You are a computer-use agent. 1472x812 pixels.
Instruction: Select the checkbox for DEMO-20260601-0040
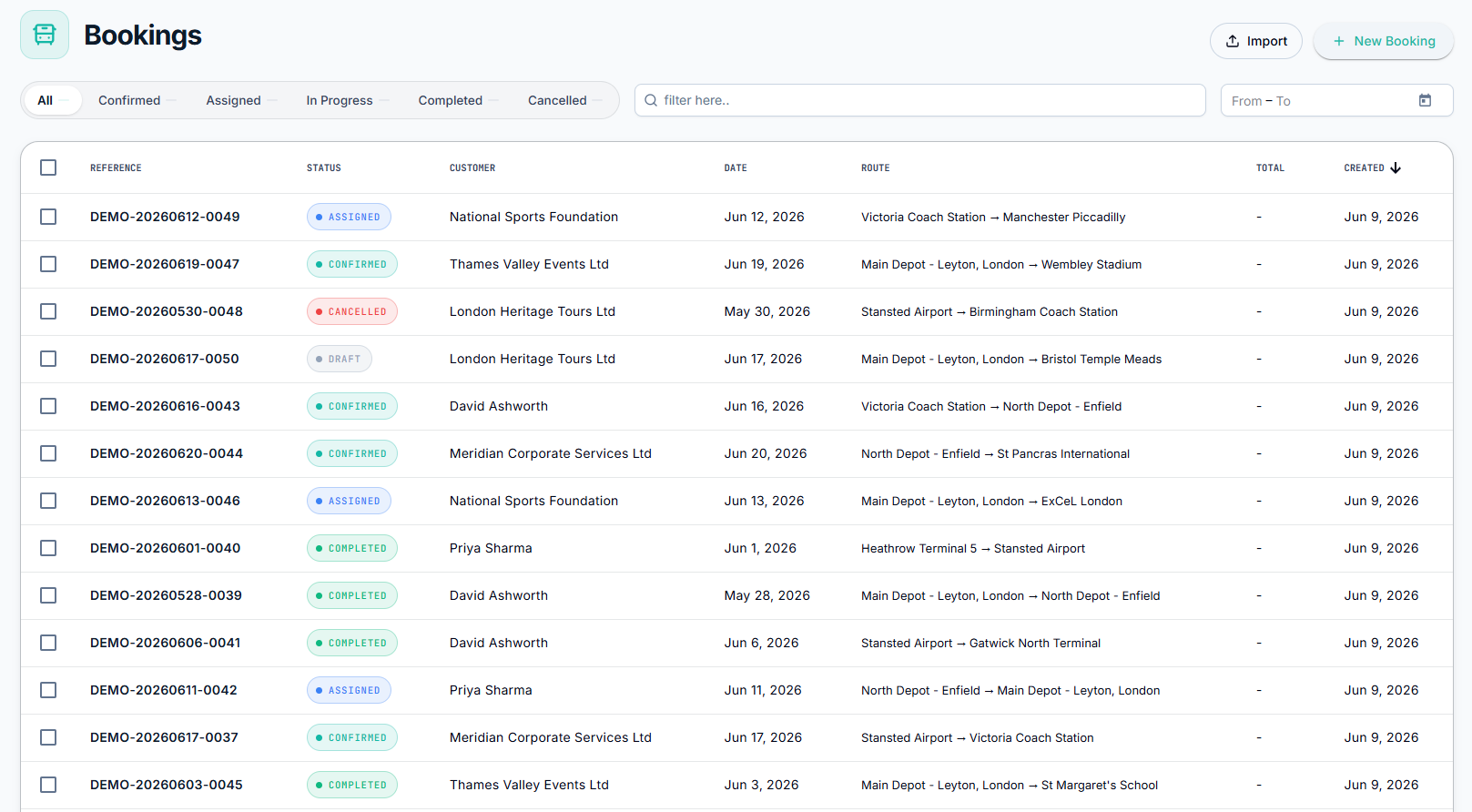tap(48, 548)
